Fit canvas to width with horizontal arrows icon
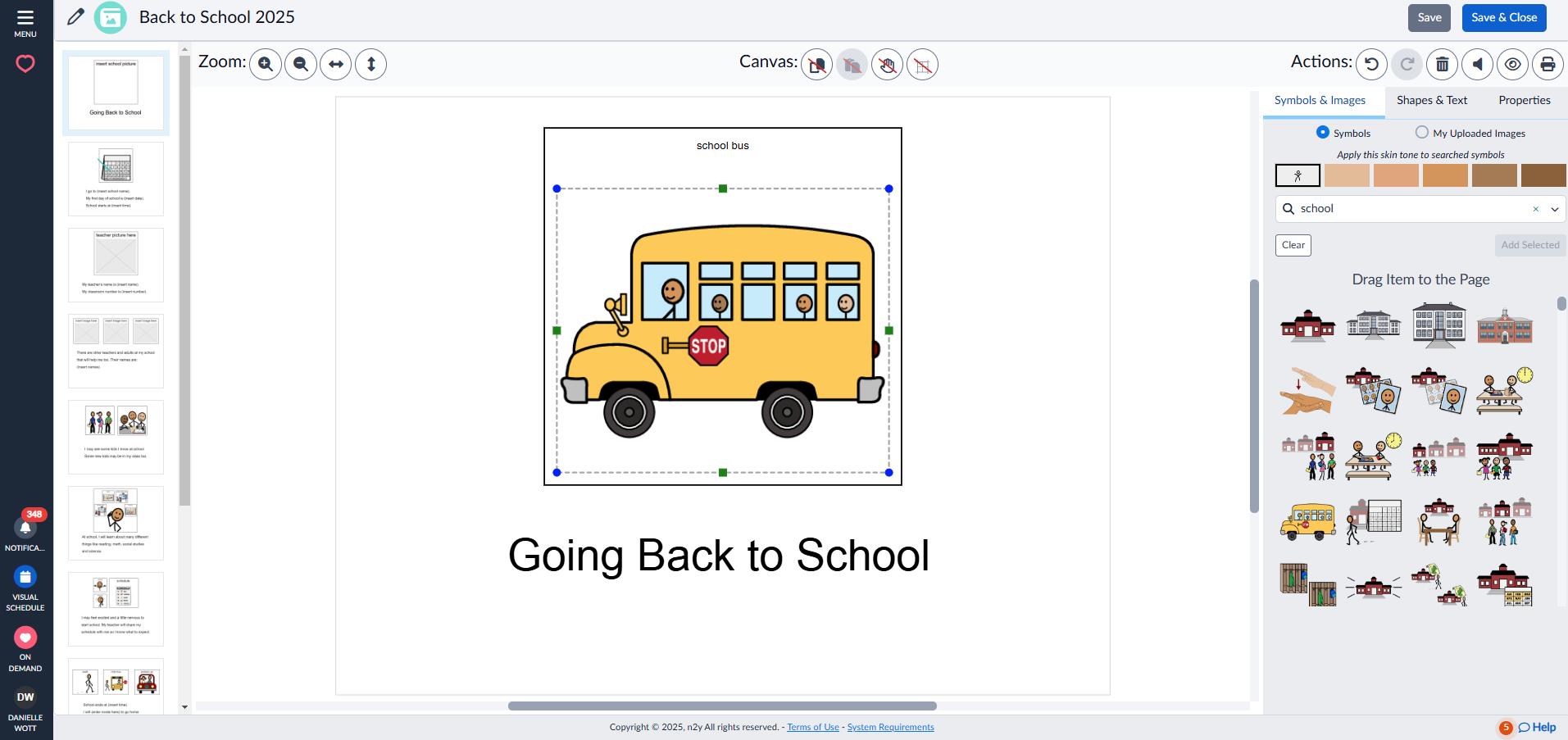 [x=336, y=64]
